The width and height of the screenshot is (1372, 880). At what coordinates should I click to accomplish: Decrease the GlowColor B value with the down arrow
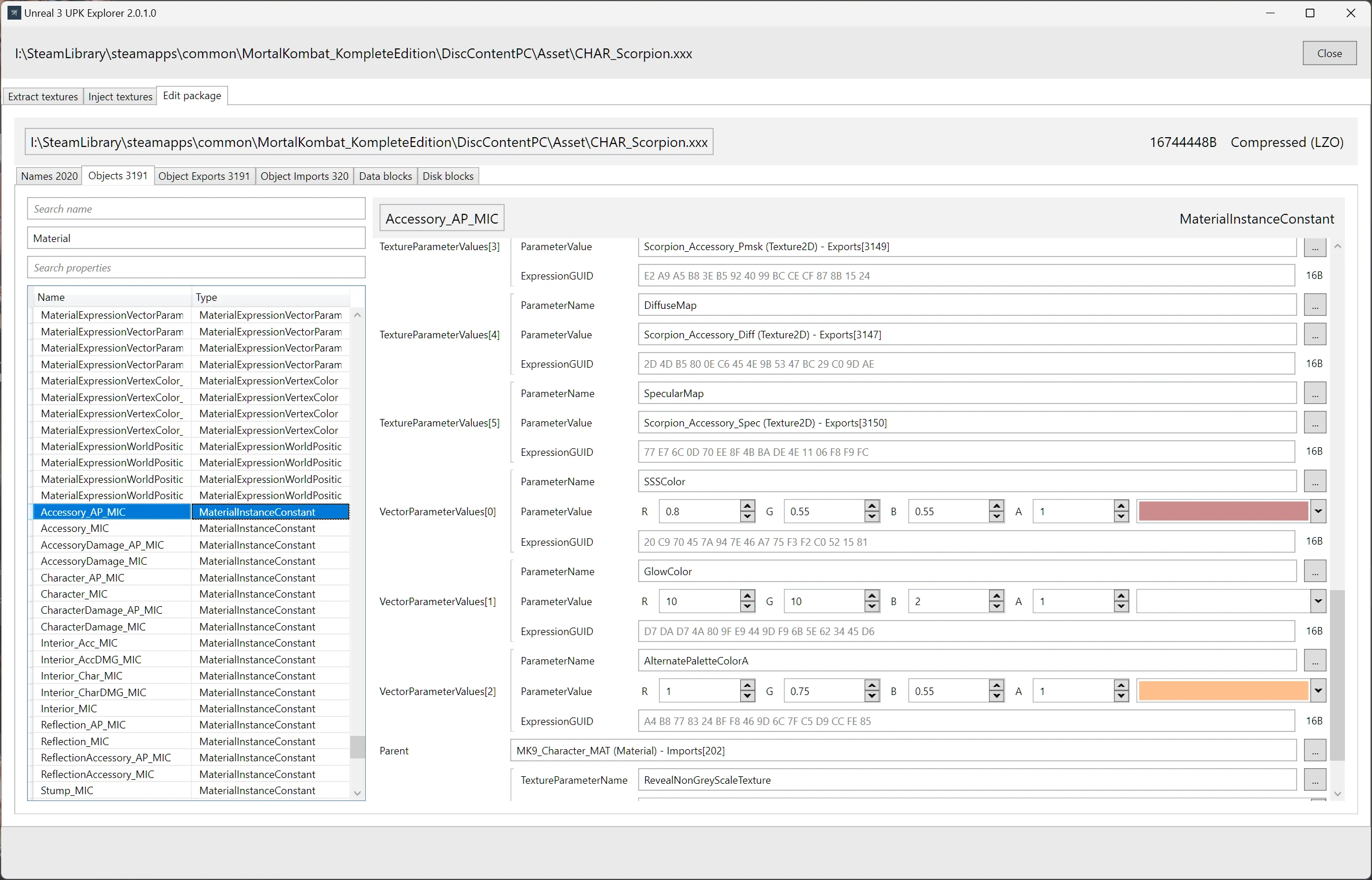[x=996, y=607]
